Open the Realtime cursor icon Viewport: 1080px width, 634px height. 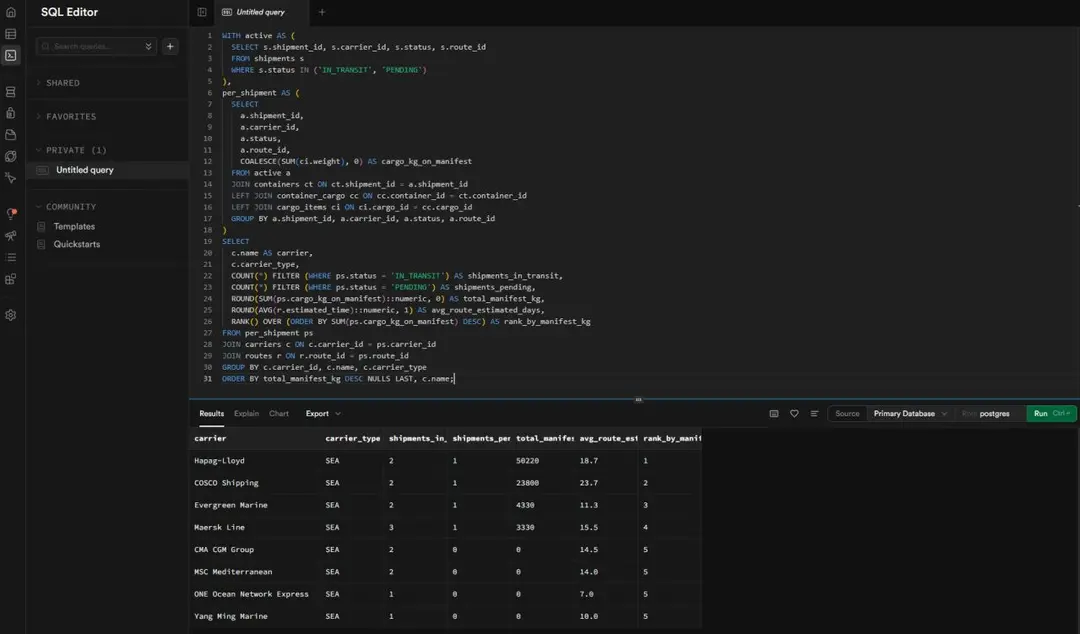point(10,178)
